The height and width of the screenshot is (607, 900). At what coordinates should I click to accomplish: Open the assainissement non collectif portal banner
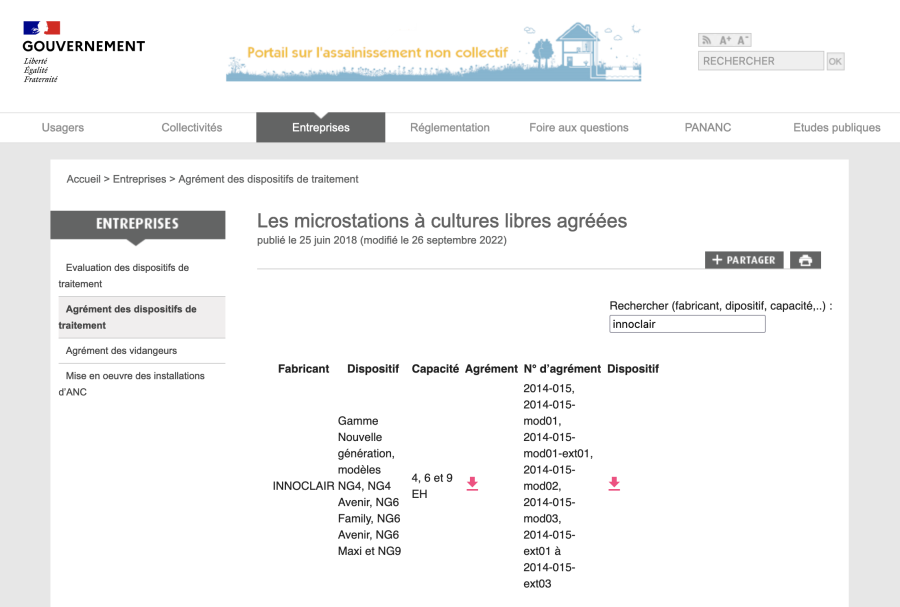coord(433,52)
